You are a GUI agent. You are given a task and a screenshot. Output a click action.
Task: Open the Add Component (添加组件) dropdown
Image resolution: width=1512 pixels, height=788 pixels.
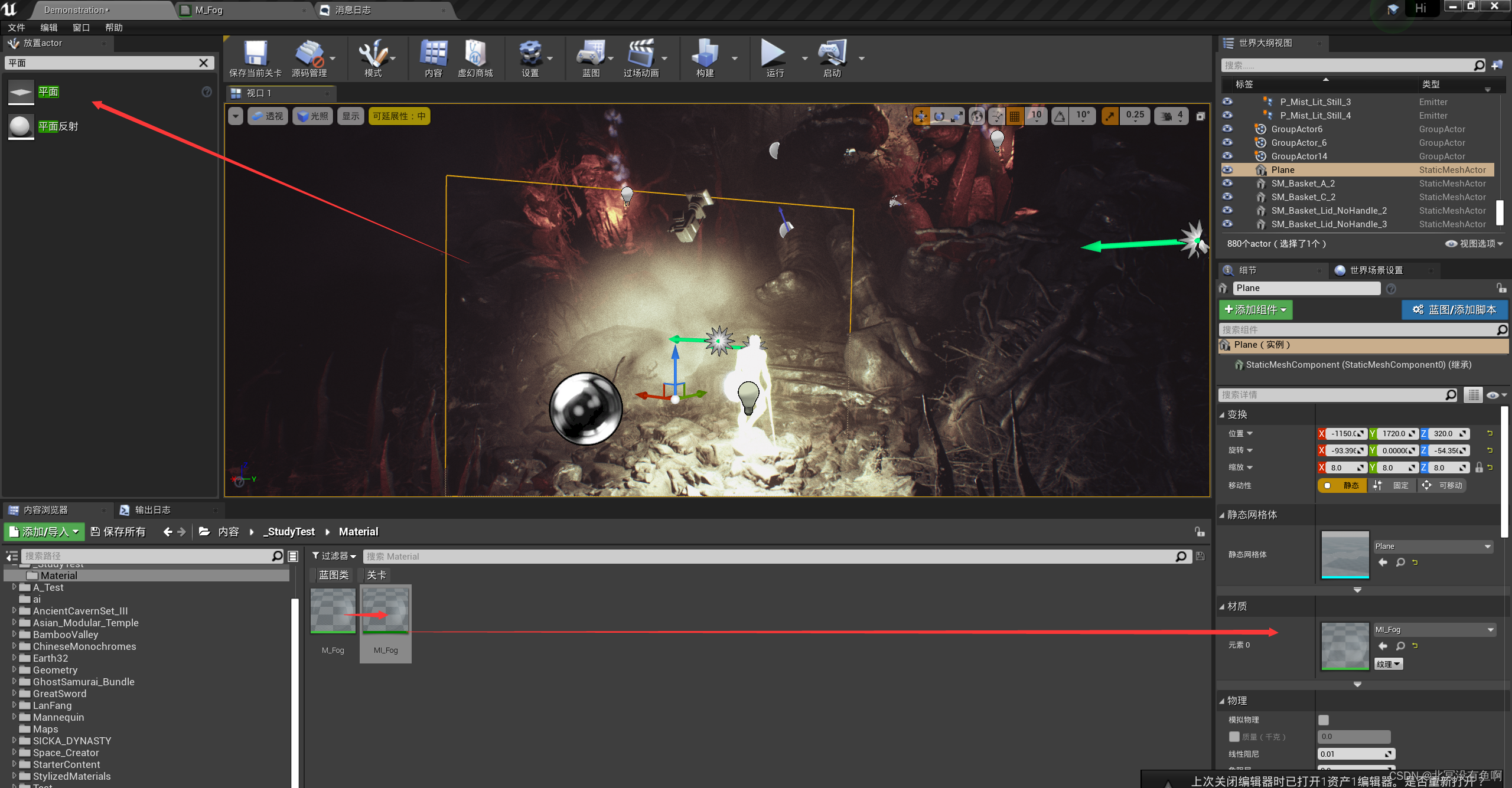[1255, 310]
